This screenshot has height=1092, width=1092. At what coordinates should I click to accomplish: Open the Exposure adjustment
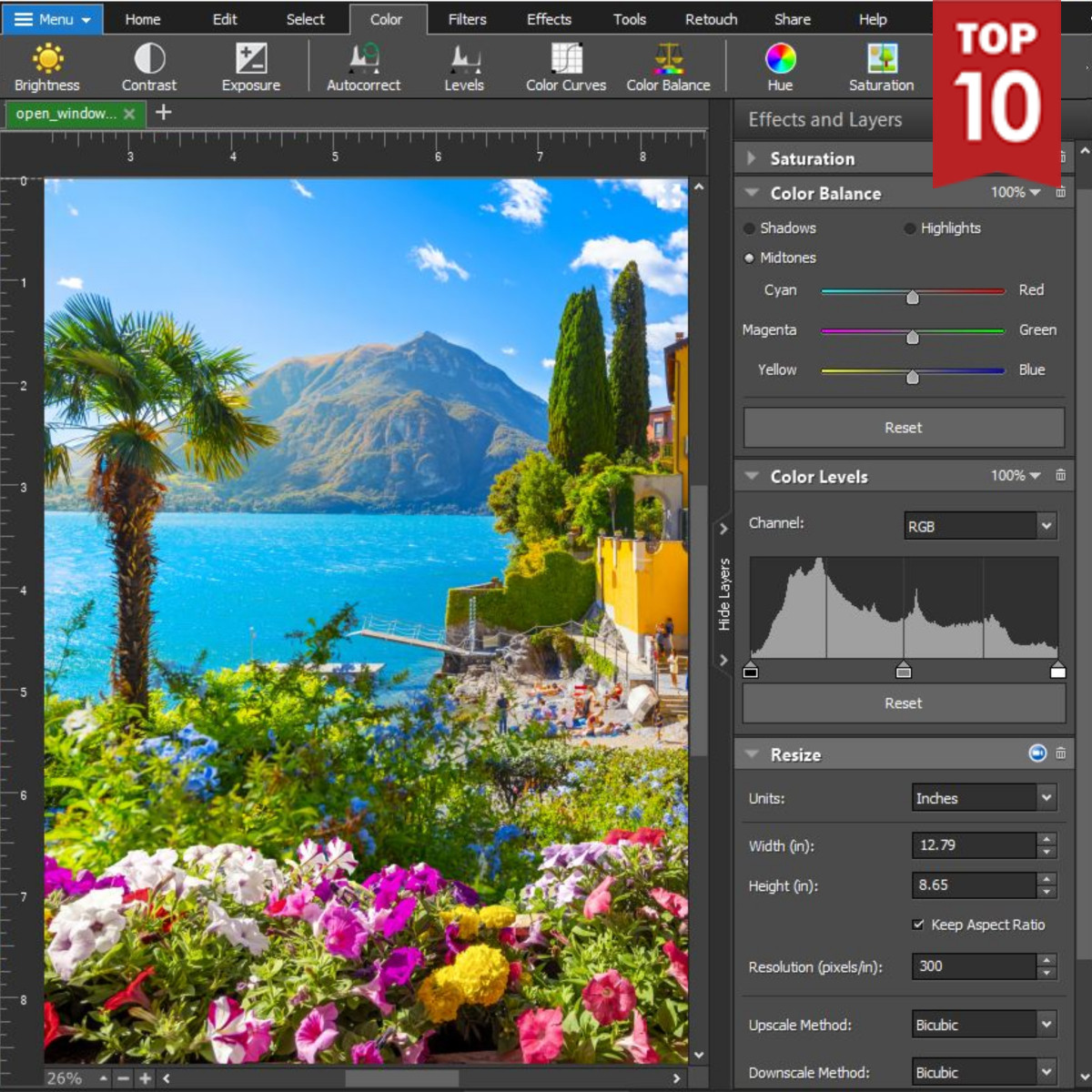tap(251, 68)
